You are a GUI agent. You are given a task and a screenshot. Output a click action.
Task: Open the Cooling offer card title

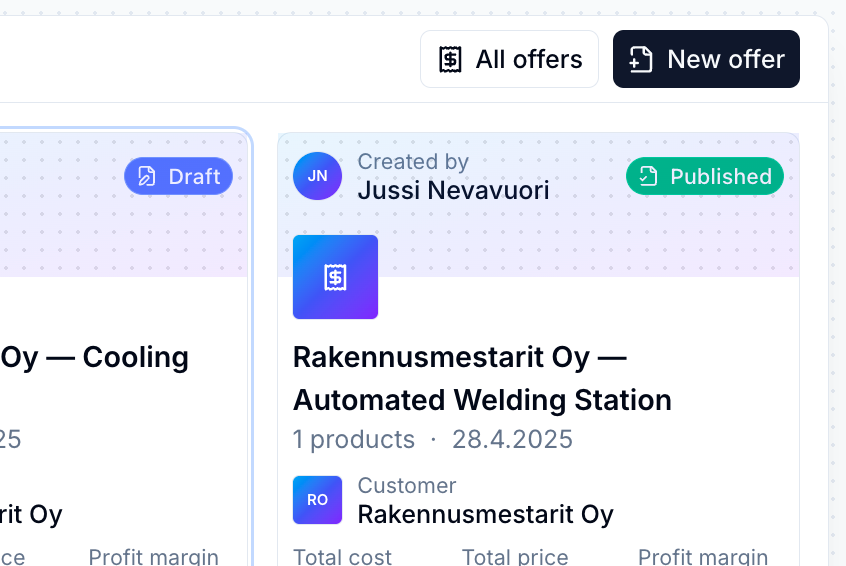[x=94, y=357]
